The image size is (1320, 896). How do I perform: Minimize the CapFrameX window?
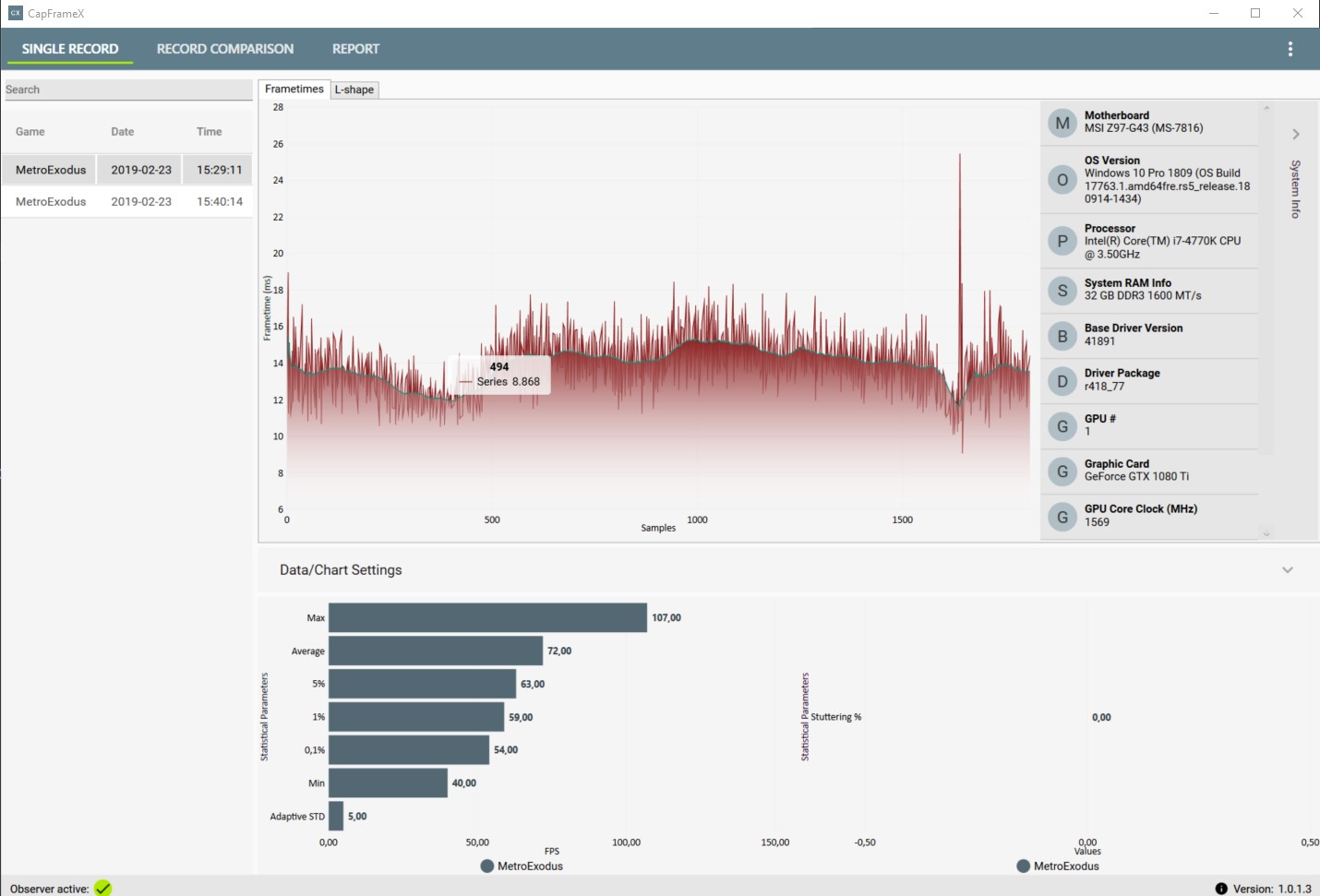1214,13
